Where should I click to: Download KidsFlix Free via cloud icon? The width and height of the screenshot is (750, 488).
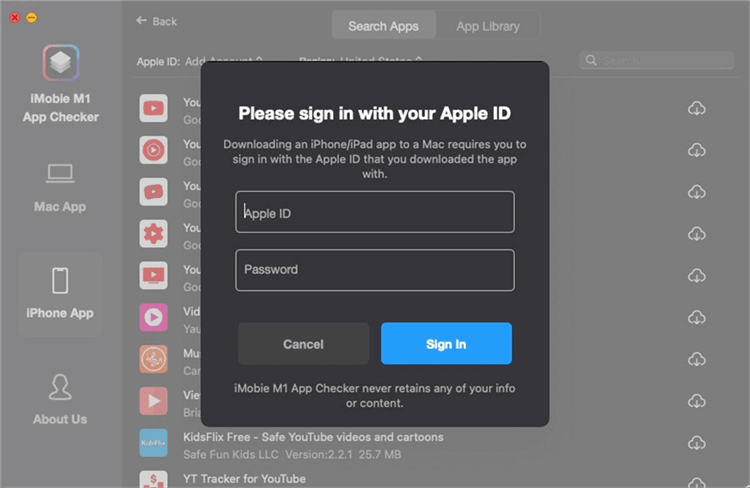click(697, 443)
